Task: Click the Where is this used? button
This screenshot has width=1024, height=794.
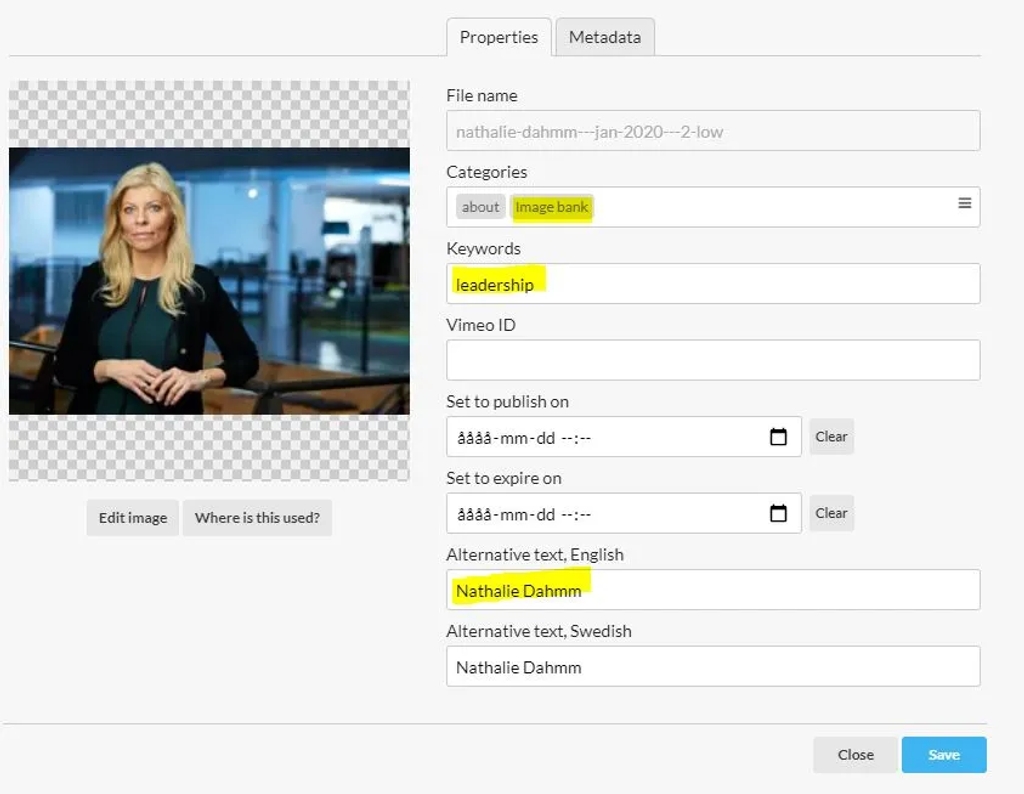Action: tap(257, 518)
